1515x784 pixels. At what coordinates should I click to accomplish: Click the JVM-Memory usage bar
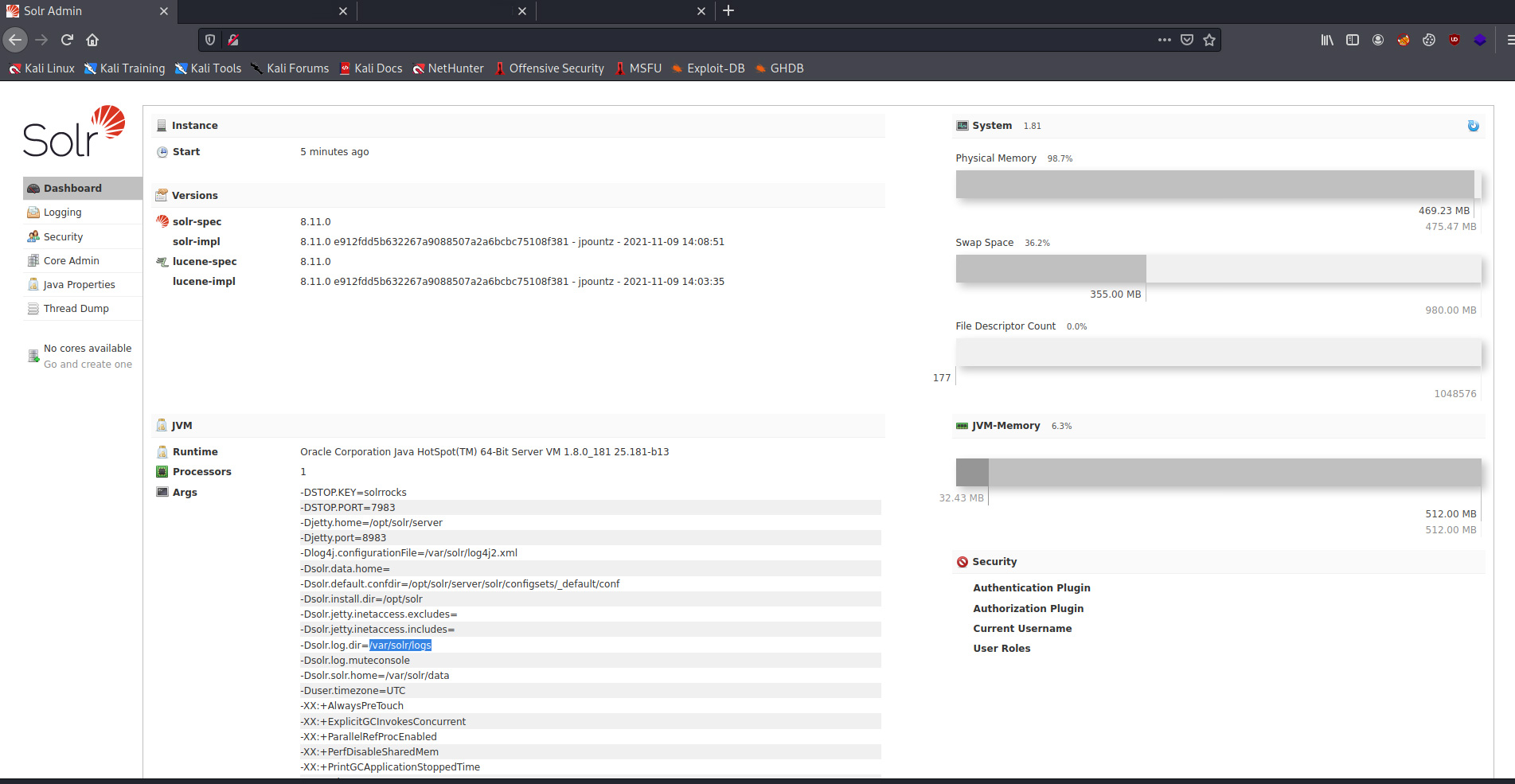click(1218, 473)
